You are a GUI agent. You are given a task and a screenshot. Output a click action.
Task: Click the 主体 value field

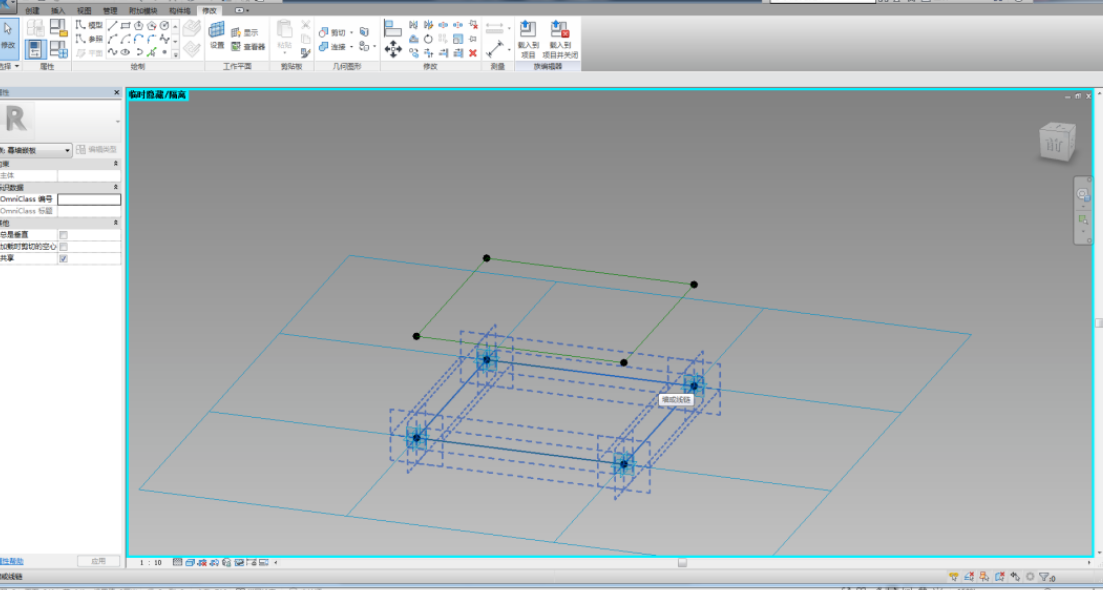click(x=89, y=176)
